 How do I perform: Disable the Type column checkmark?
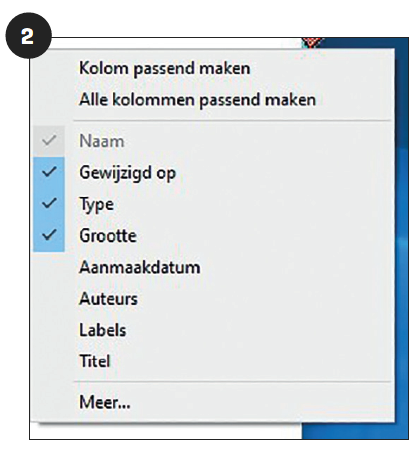pos(49,203)
